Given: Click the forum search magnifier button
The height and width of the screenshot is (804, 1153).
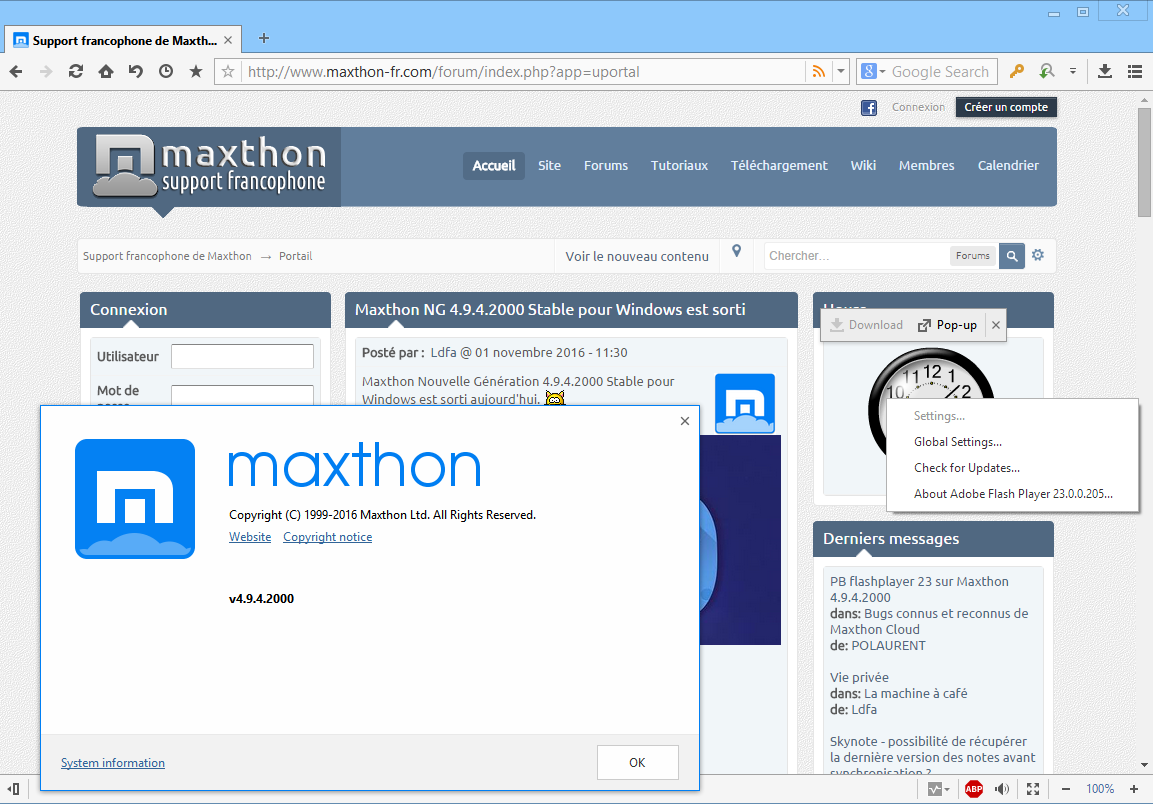Looking at the screenshot, I should (x=1012, y=256).
